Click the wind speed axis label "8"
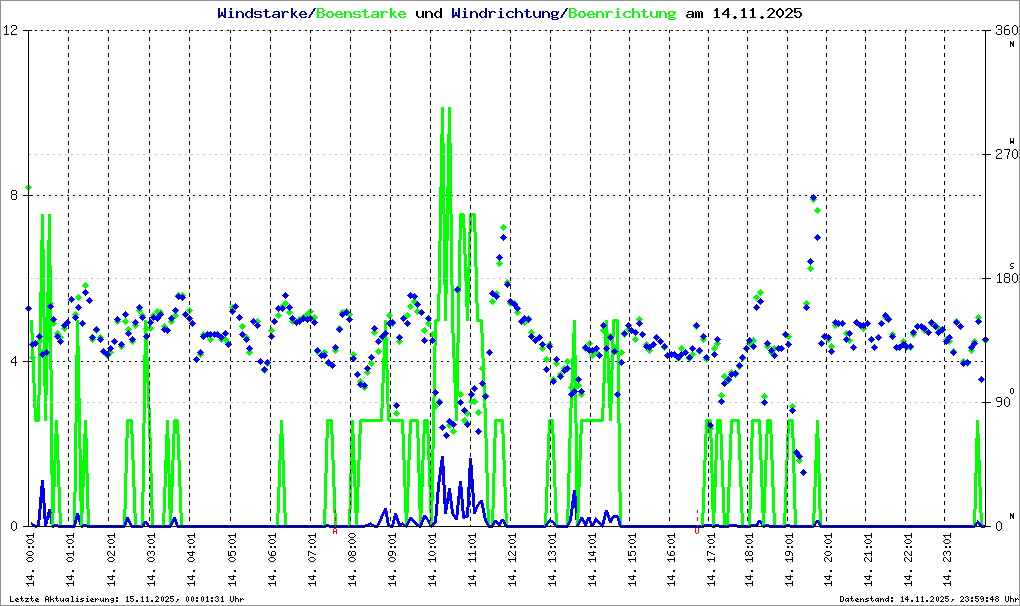 click(x=16, y=196)
